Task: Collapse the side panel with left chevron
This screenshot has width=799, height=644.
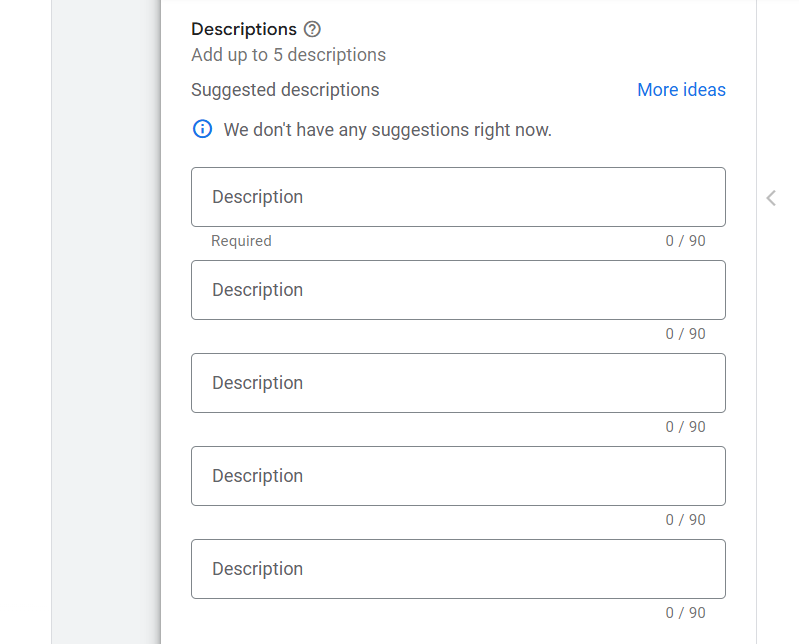Action: 771,198
